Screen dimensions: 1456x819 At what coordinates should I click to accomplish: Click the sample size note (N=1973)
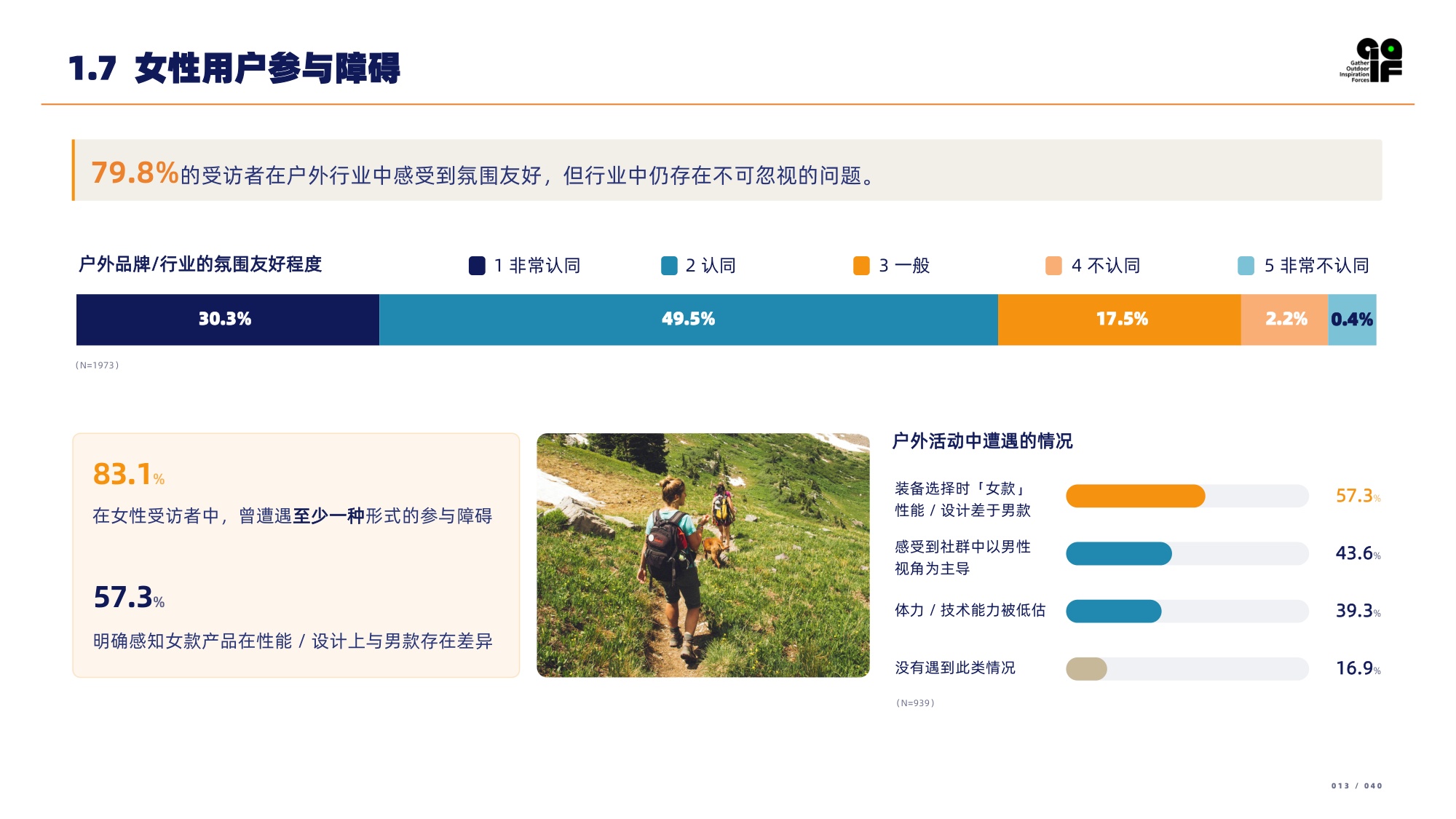(x=98, y=365)
